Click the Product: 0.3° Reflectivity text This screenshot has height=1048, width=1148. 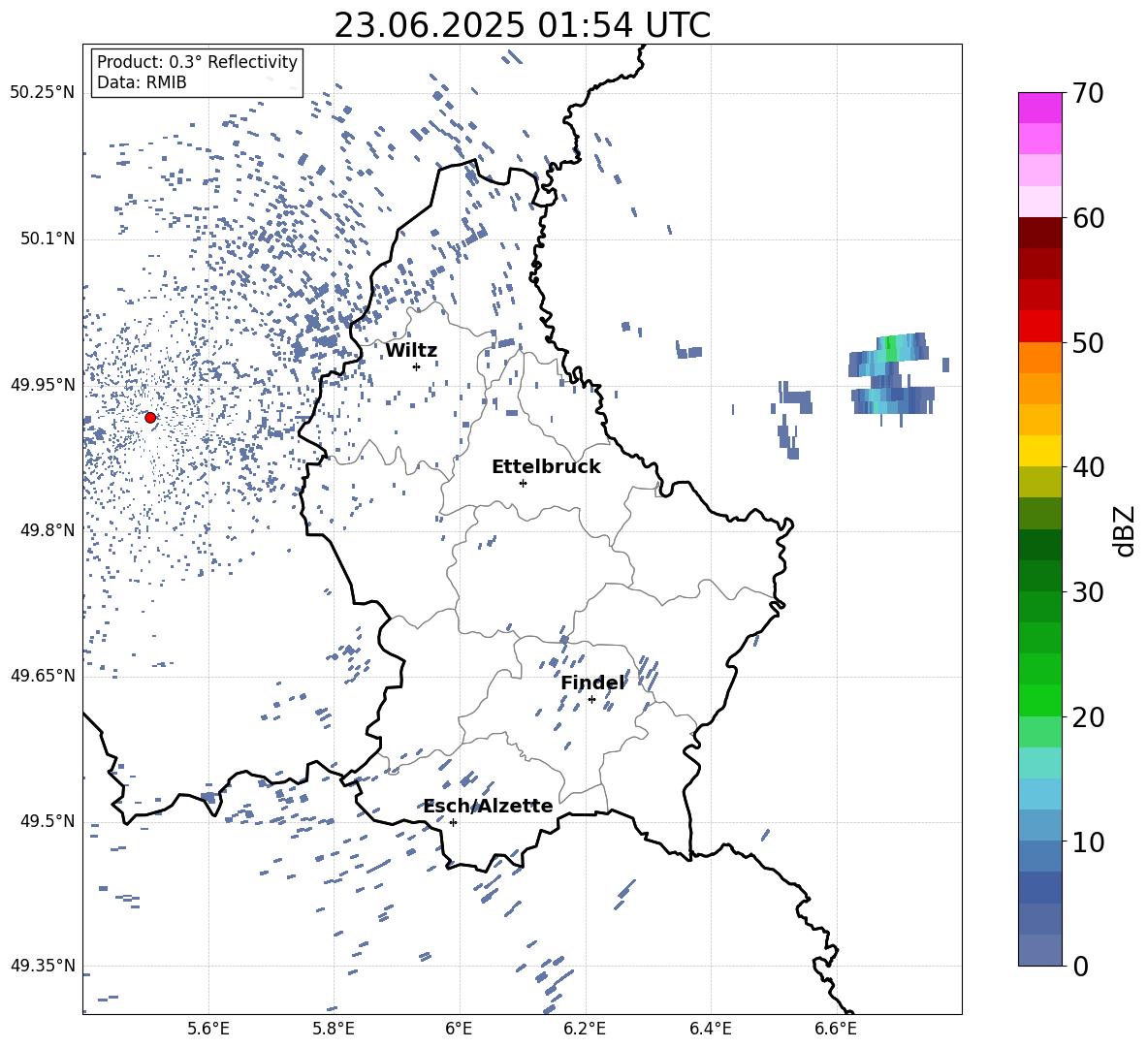(x=197, y=62)
